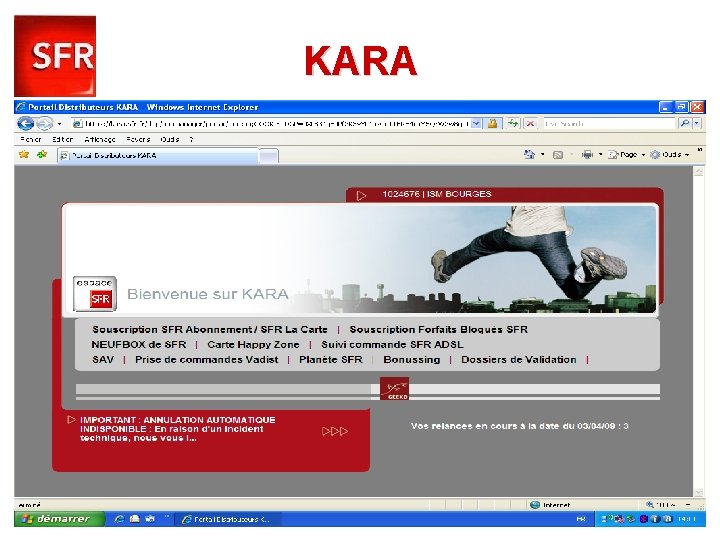Click the blank new tab button
Image resolution: width=720 pixels, height=540 pixels.
(268, 156)
